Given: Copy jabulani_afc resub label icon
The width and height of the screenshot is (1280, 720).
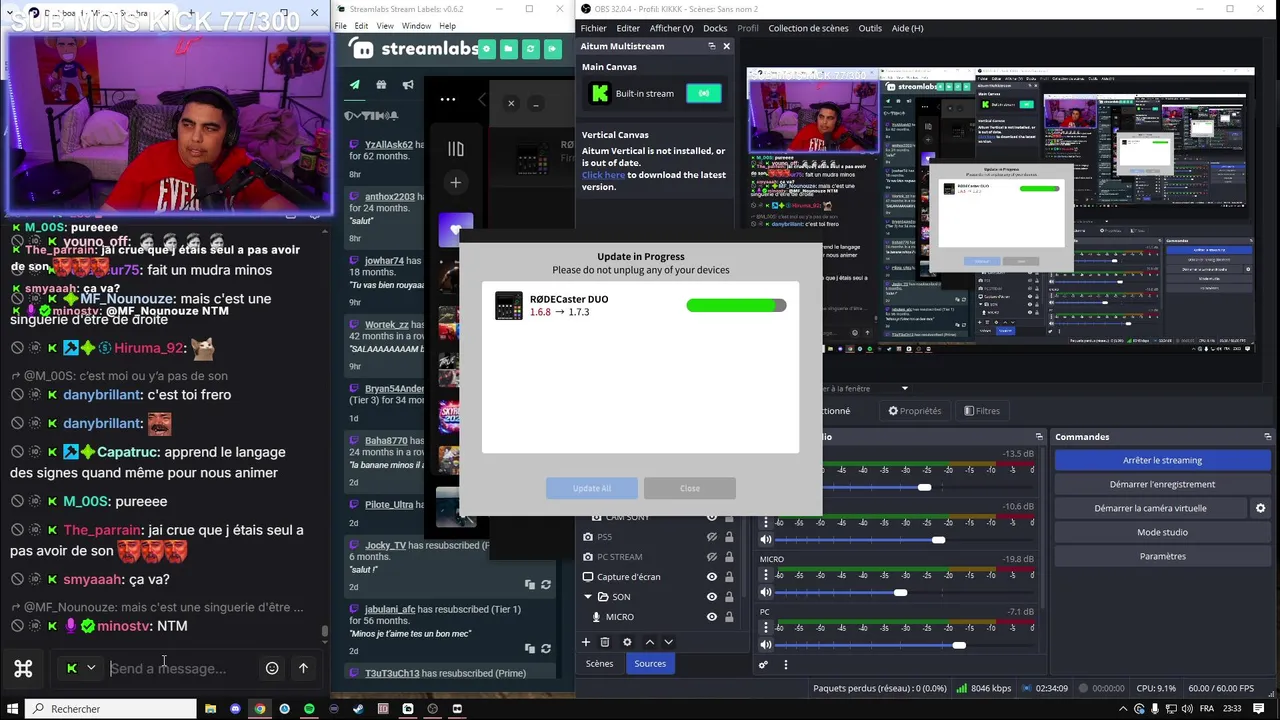Looking at the screenshot, I should click(x=530, y=649).
